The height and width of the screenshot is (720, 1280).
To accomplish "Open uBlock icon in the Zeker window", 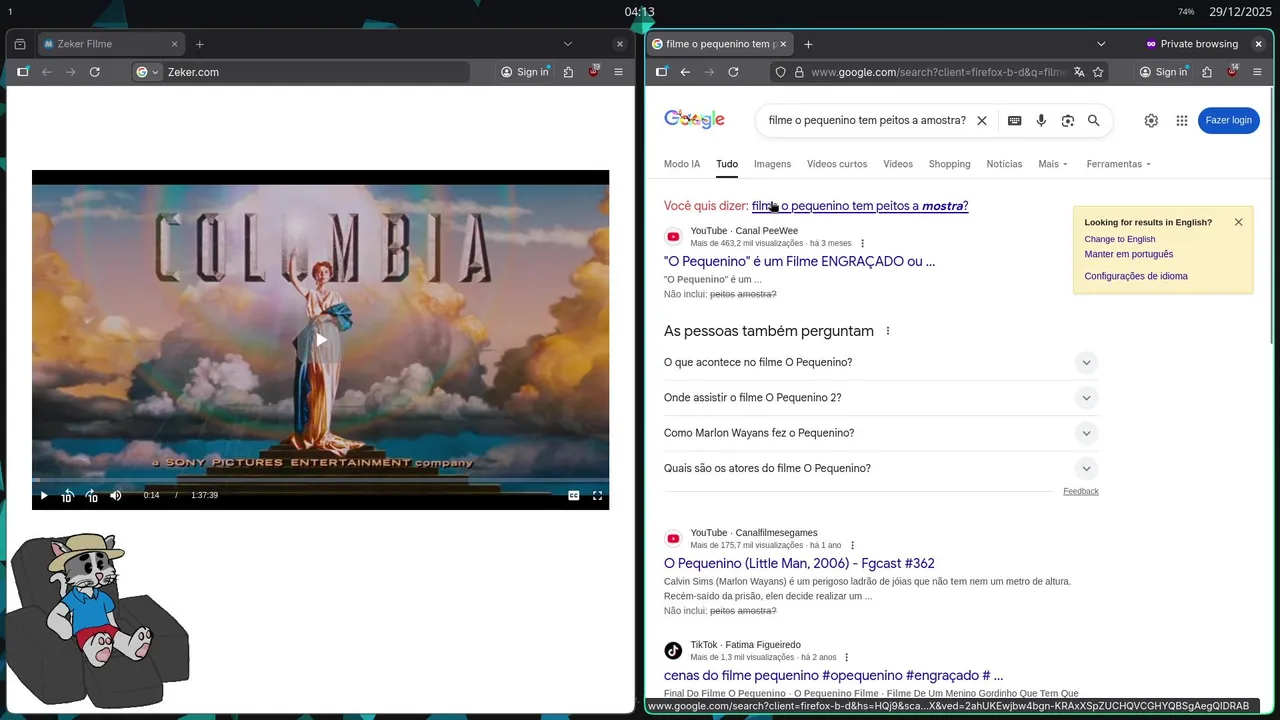I will pyautogui.click(x=594, y=72).
